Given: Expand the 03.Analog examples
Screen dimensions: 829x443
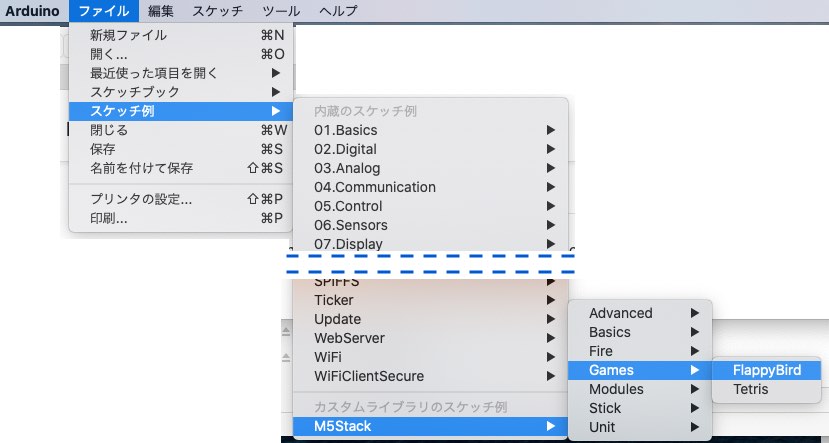Looking at the screenshot, I should [431, 168].
